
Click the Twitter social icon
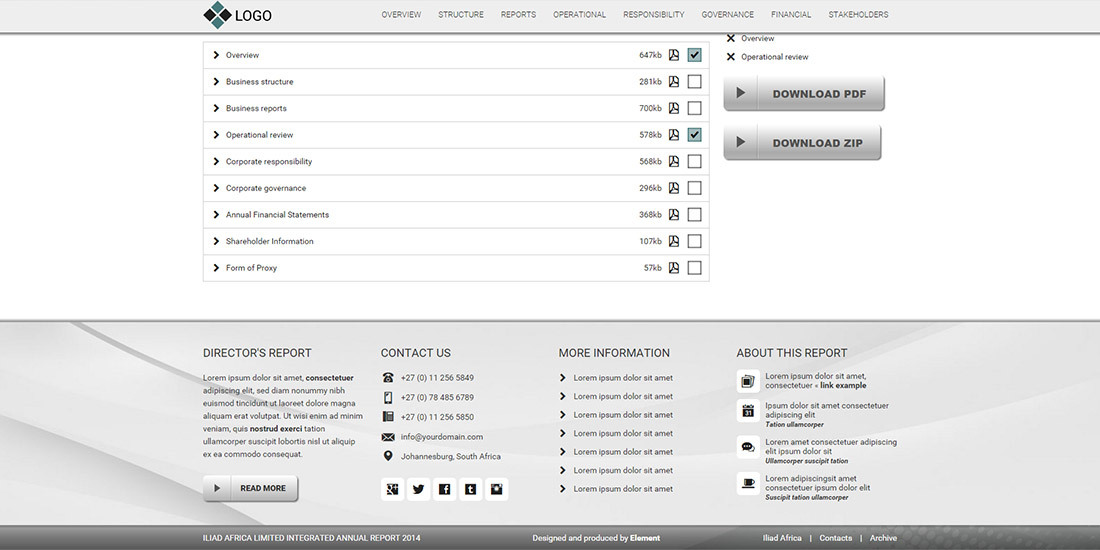coord(418,489)
